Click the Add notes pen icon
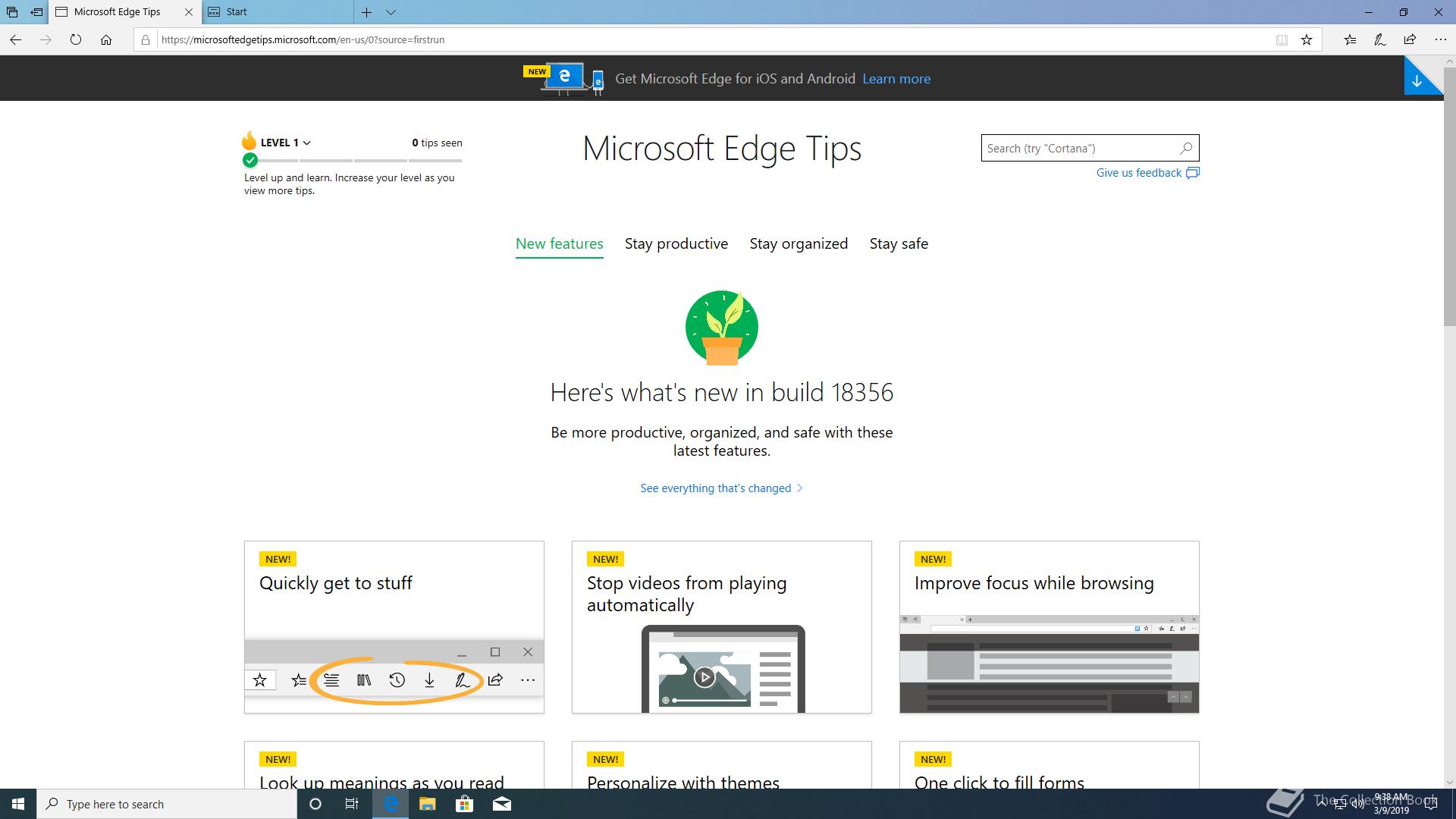 click(1380, 40)
